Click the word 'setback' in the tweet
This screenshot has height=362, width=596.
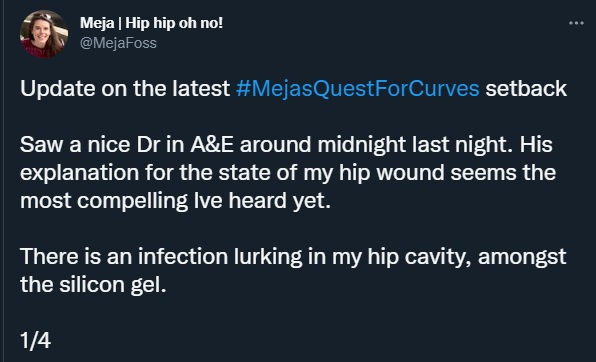(526, 89)
